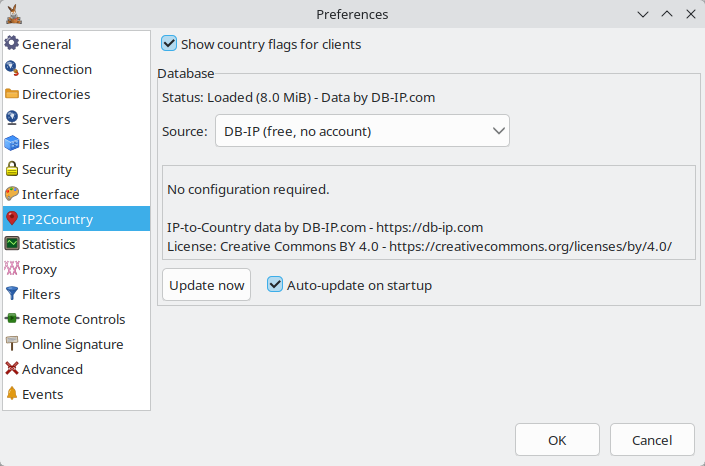
Task: Select the Advanced category label
Action: [x=53, y=369]
